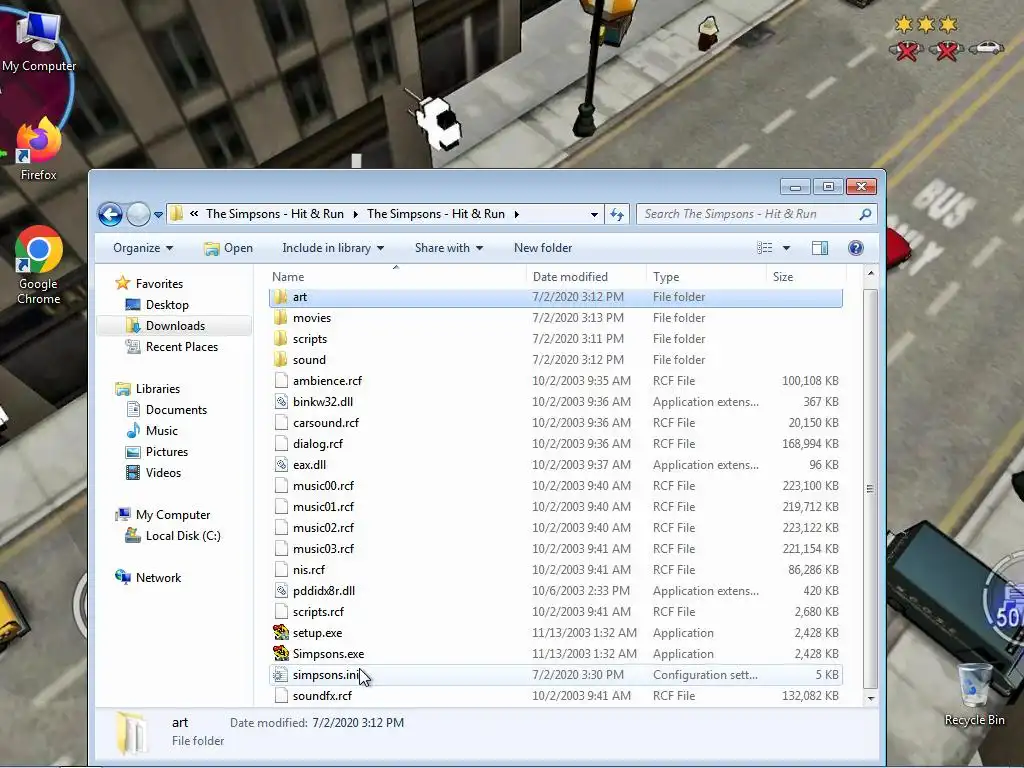Image resolution: width=1024 pixels, height=768 pixels.
Task: Change view using the view icon button
Action: point(765,248)
